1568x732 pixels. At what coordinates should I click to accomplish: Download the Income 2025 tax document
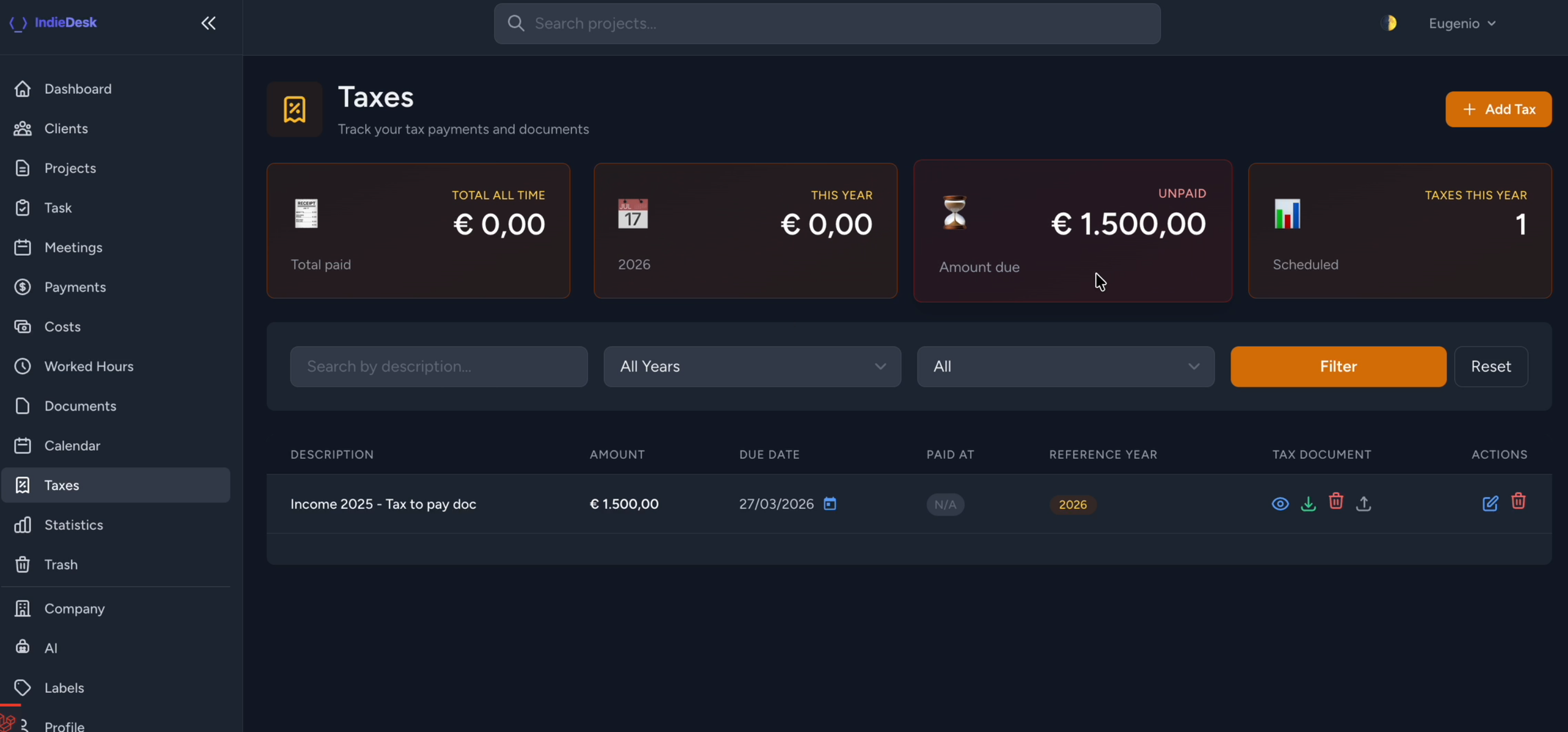point(1308,504)
